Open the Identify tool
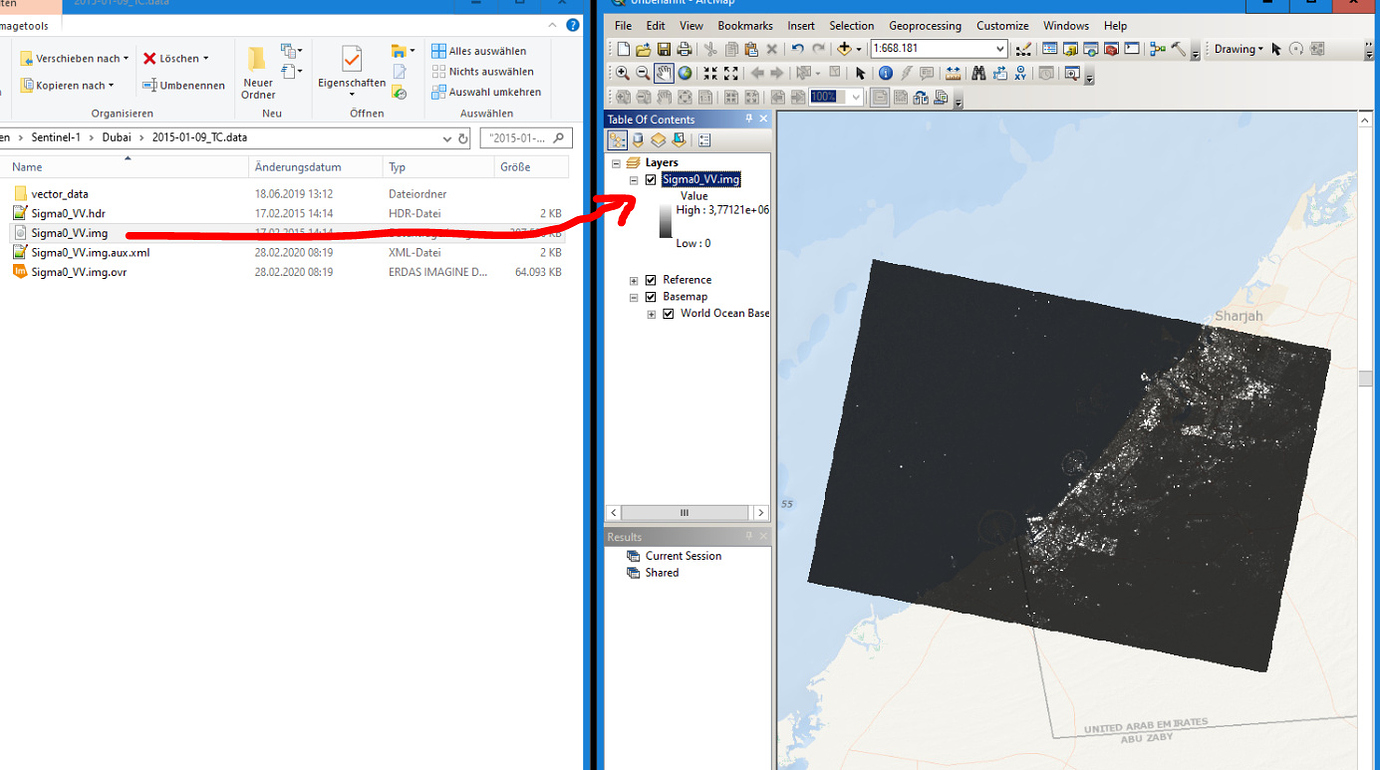Viewport: 1380px width, 770px height. 886,74
